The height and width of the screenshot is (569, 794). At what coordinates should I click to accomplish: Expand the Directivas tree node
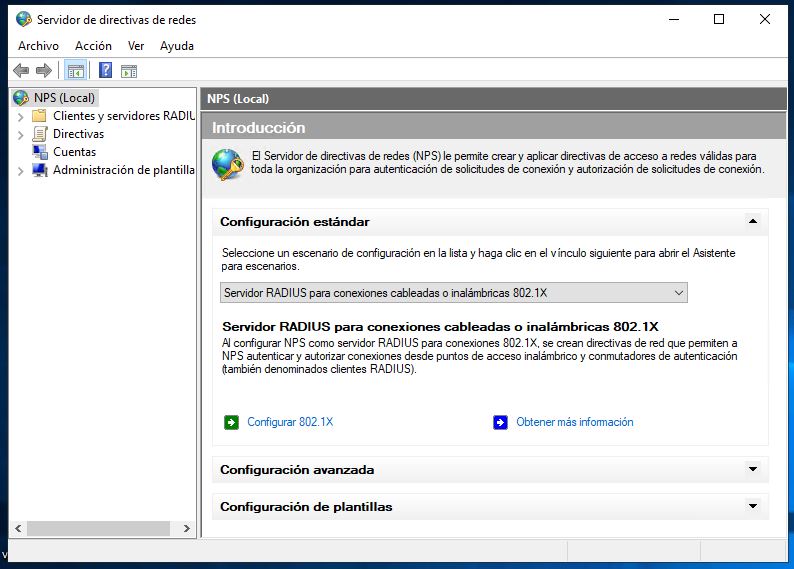tap(21, 135)
